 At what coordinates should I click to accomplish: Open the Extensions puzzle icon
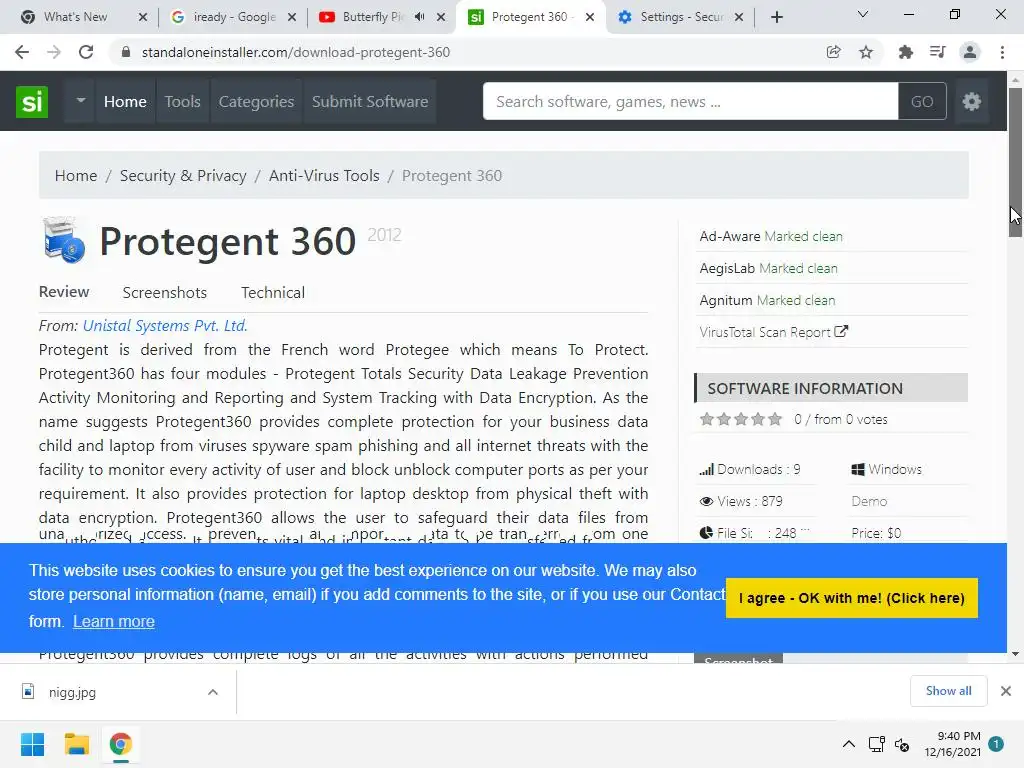905,52
